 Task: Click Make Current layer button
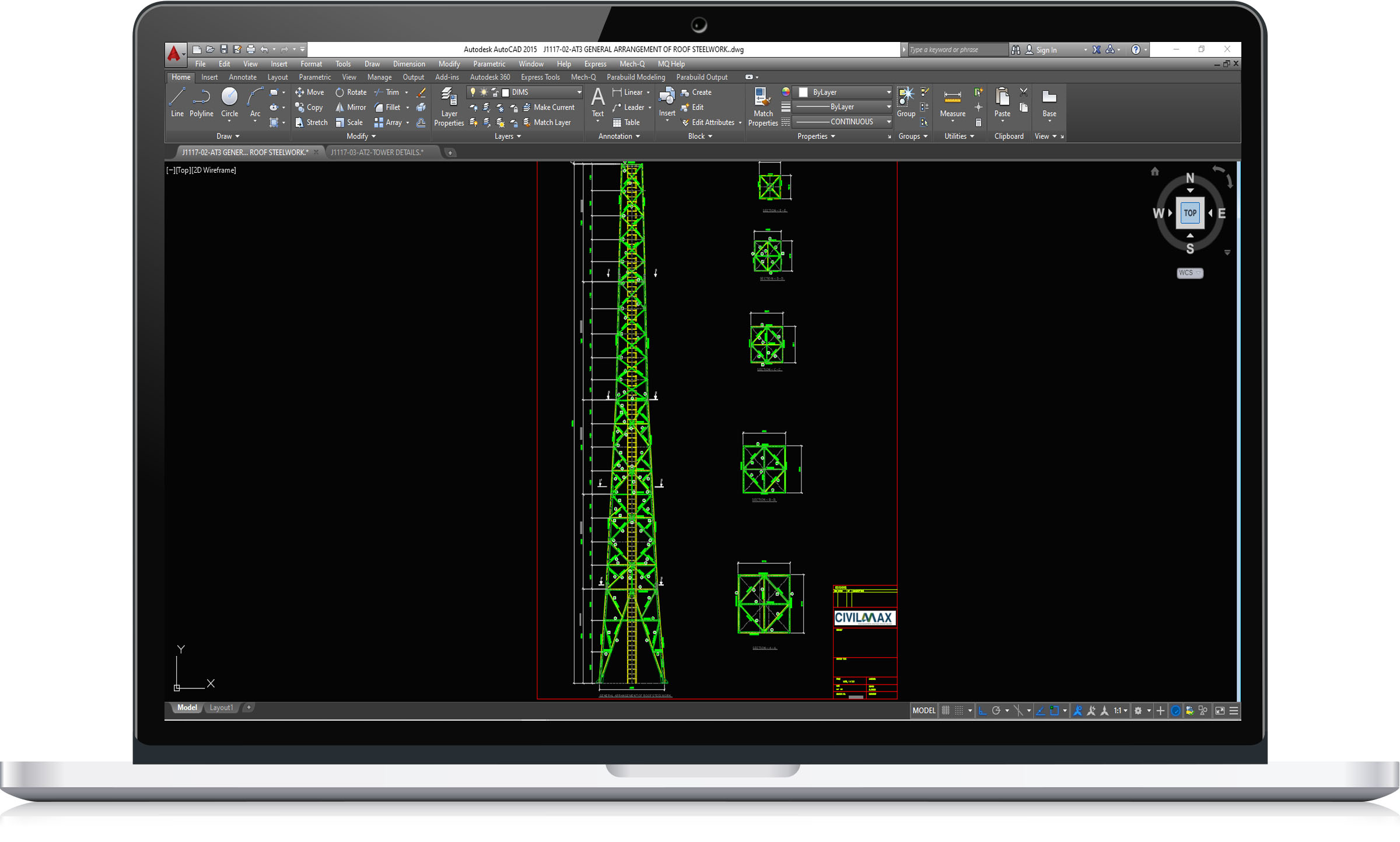pyautogui.click(x=548, y=107)
